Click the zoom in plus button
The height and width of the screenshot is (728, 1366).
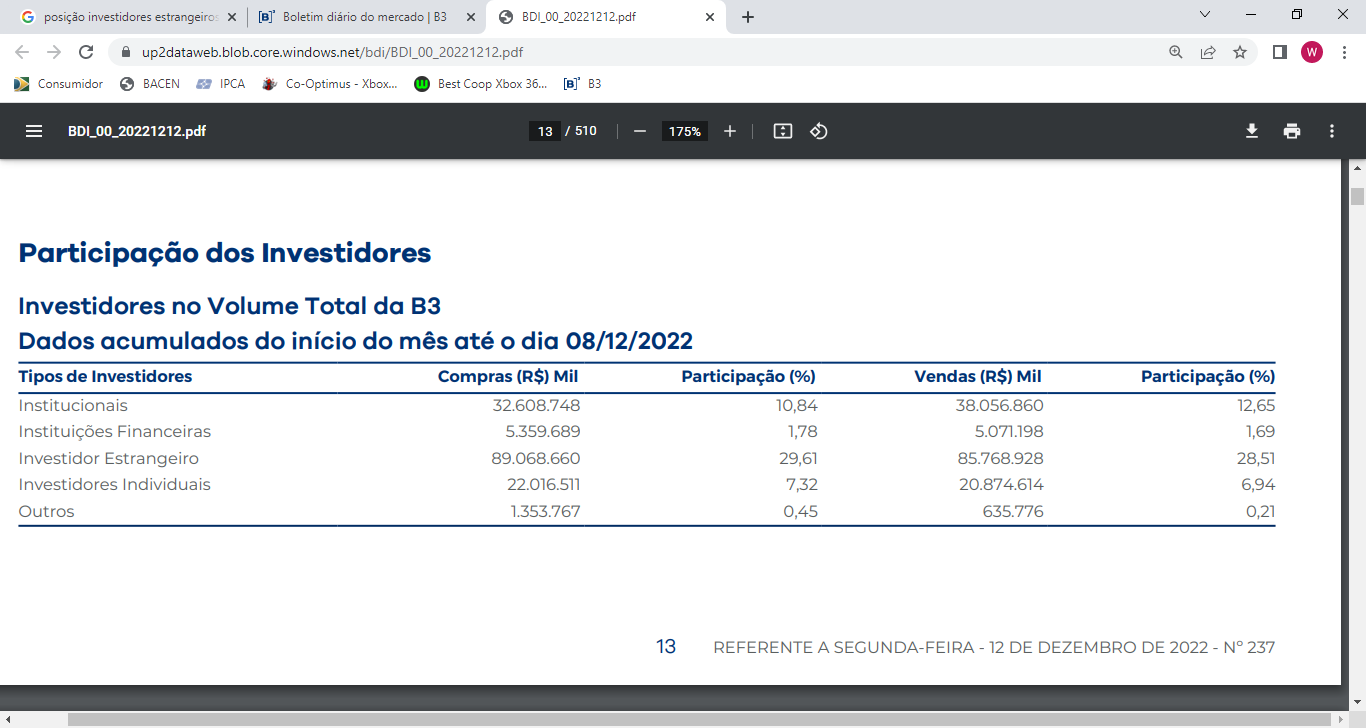coord(730,131)
